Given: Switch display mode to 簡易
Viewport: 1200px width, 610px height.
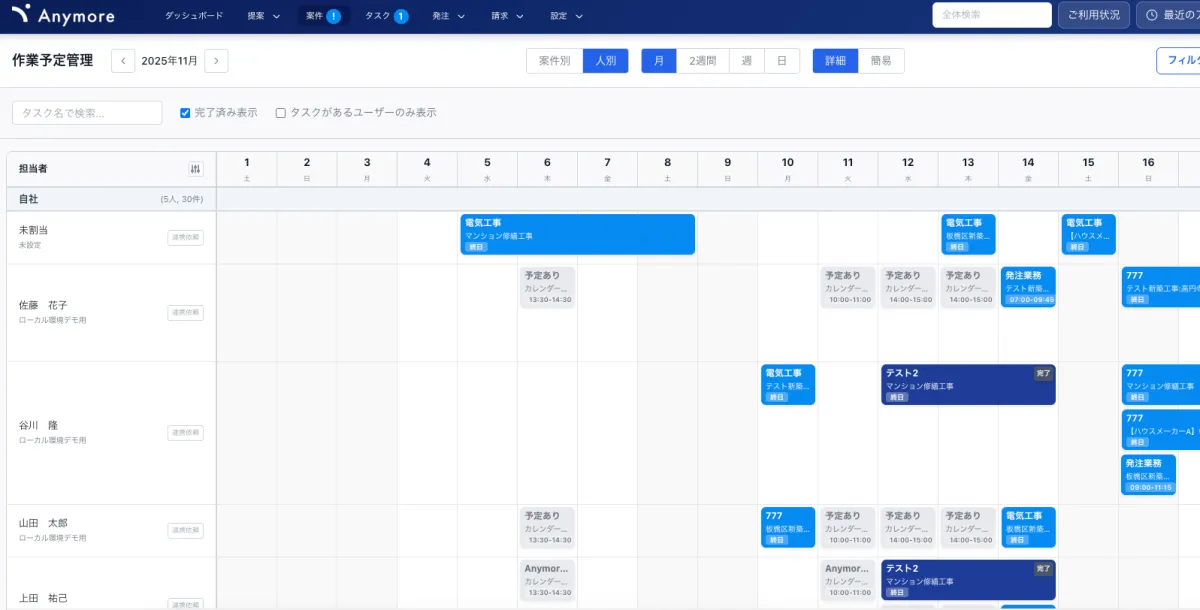Looking at the screenshot, I should (881, 61).
